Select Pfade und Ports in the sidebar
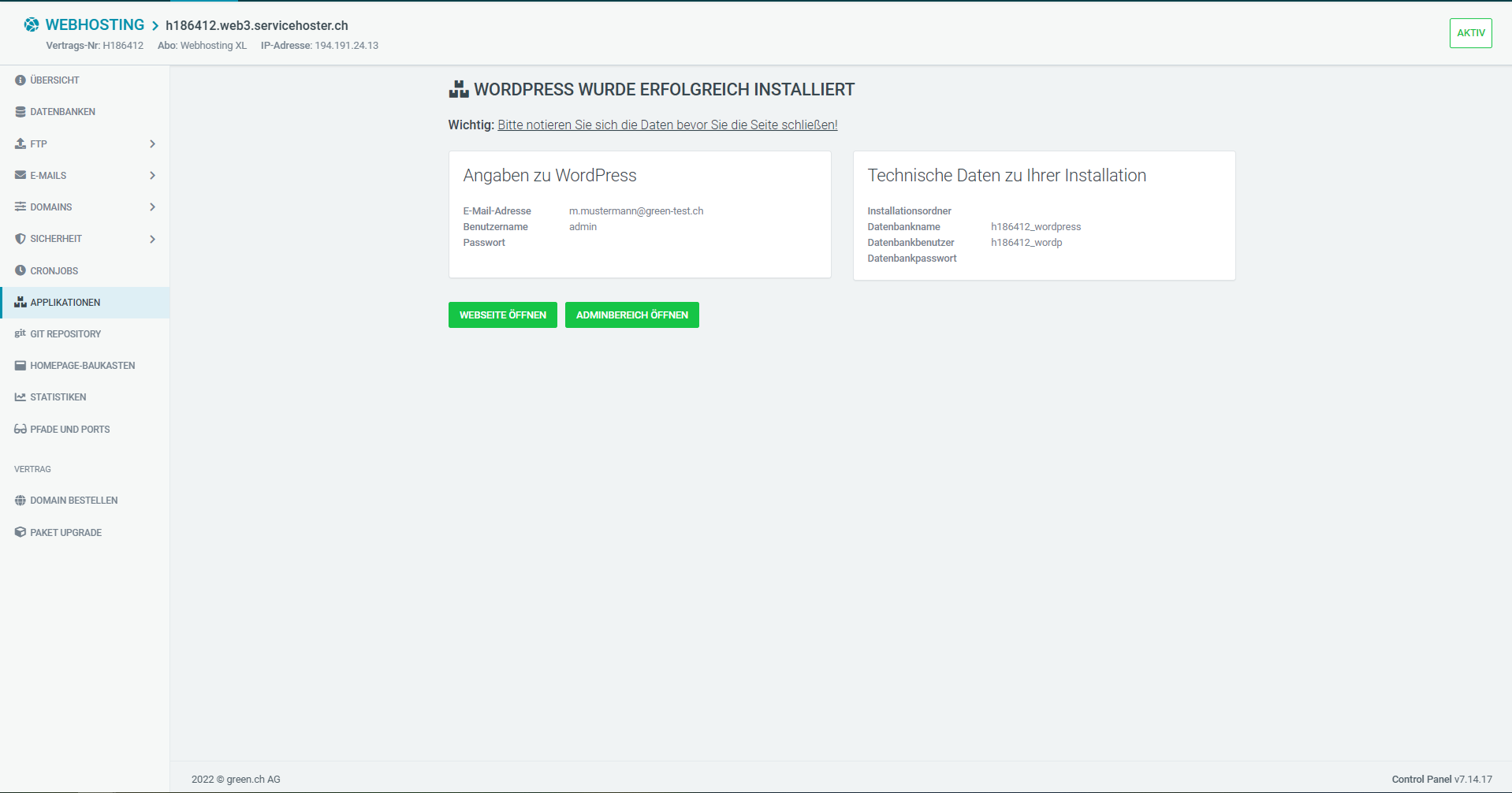 pyautogui.click(x=69, y=429)
